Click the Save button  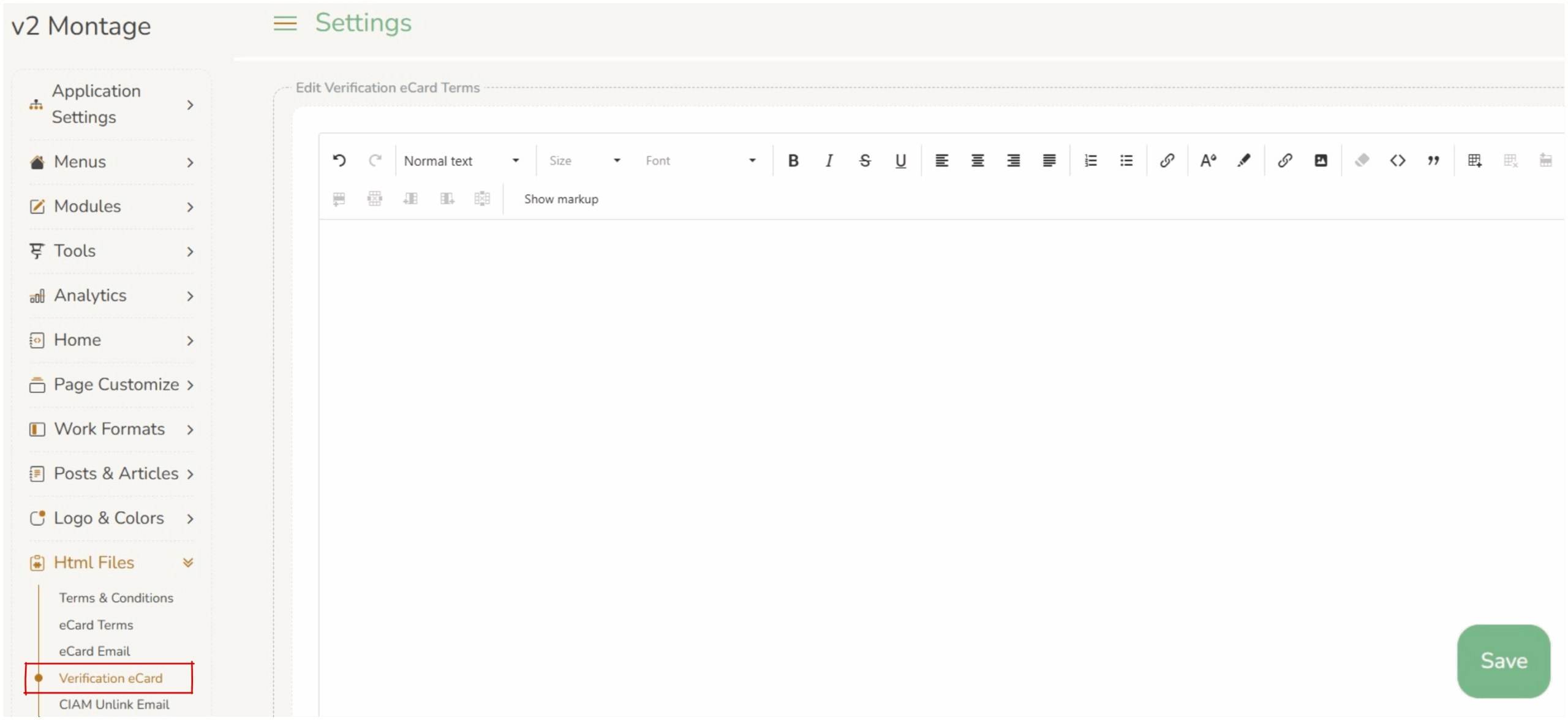(1504, 661)
